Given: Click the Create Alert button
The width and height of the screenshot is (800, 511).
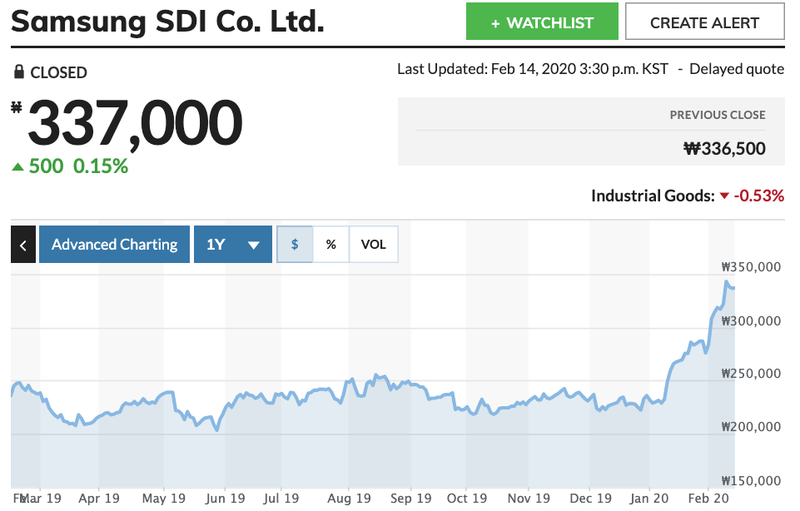Looking at the screenshot, I should [705, 21].
